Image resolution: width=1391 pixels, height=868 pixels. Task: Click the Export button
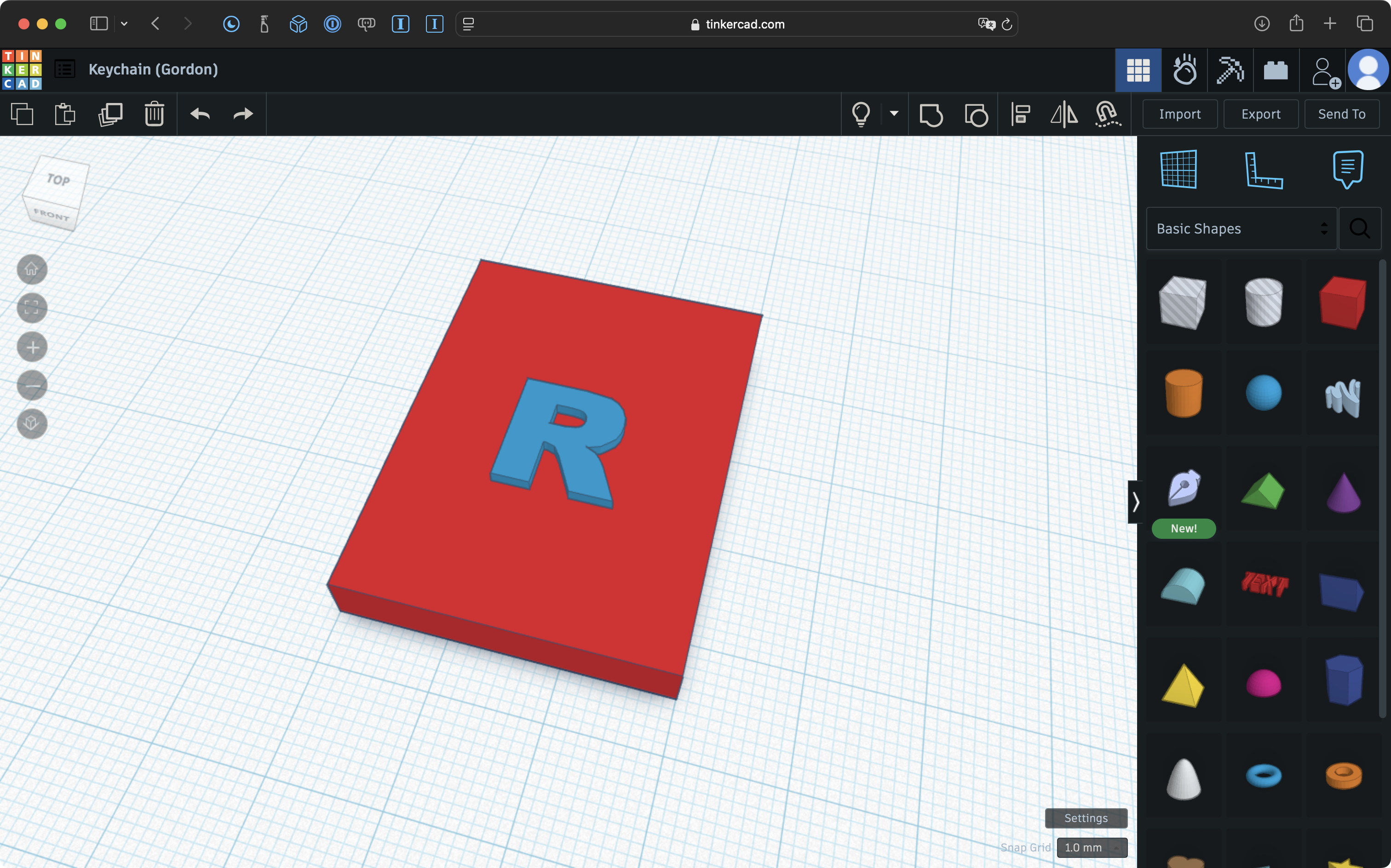point(1261,114)
